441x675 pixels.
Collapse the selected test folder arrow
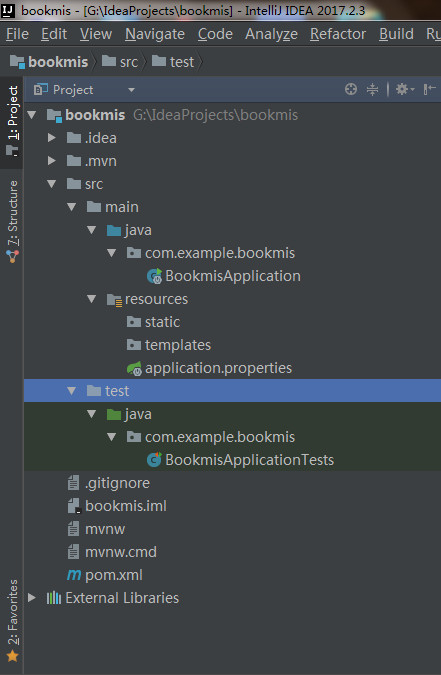[x=71, y=391]
